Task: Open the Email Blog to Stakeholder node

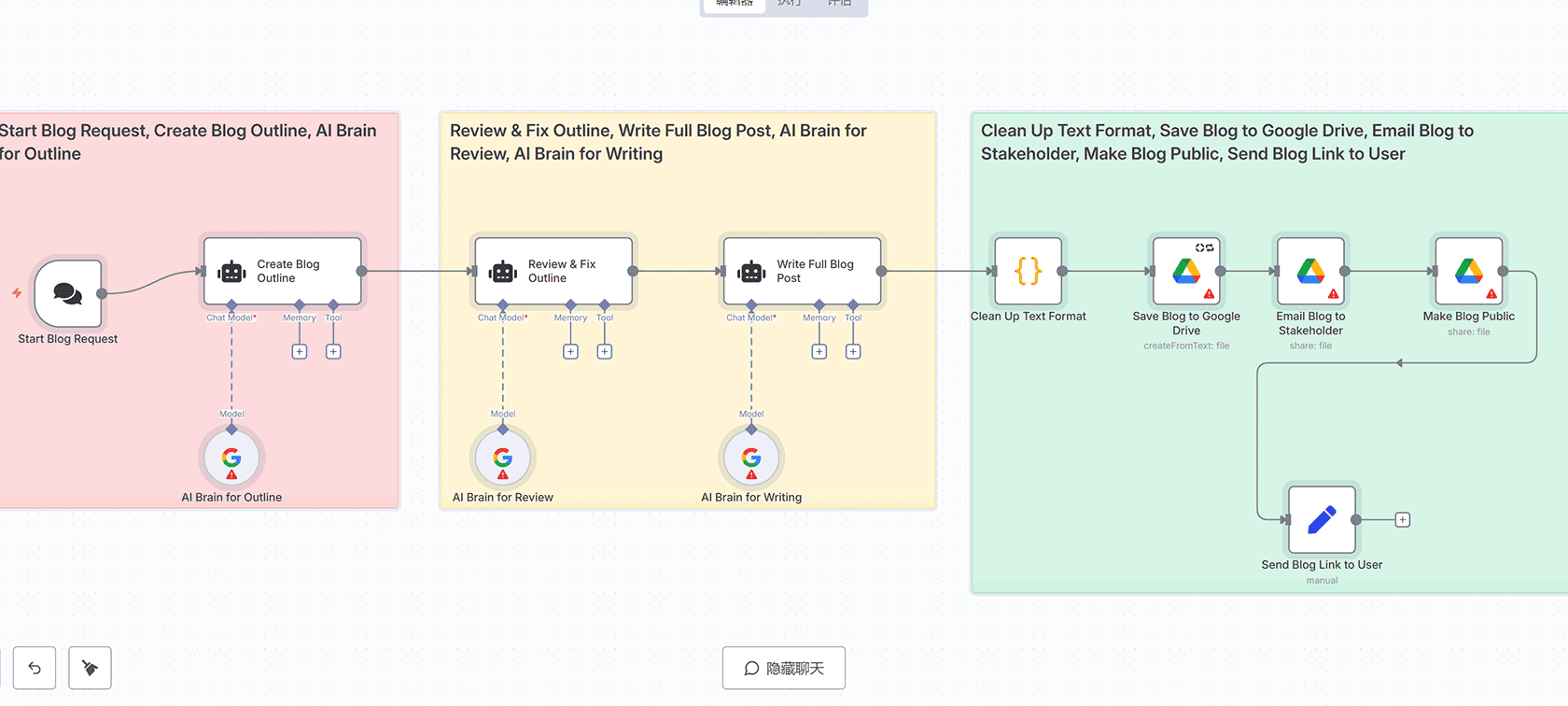Action: [1310, 272]
